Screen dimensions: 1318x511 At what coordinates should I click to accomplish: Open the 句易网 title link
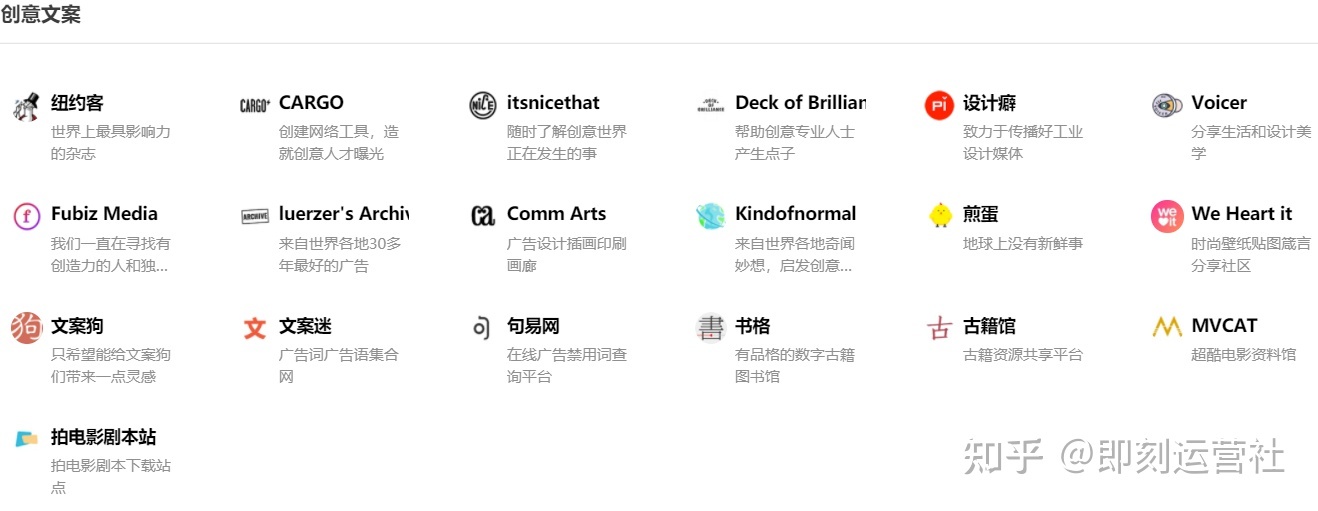[533, 325]
